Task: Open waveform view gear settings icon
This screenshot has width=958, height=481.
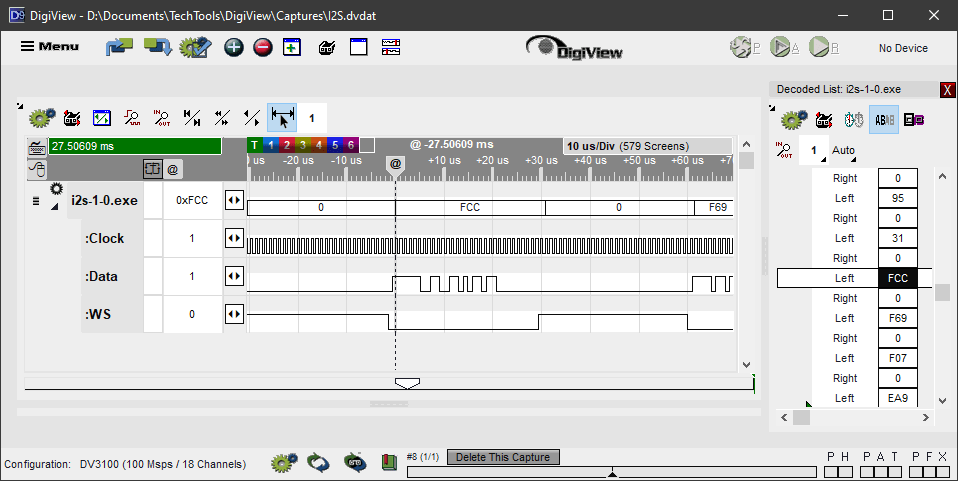Action: (x=41, y=118)
